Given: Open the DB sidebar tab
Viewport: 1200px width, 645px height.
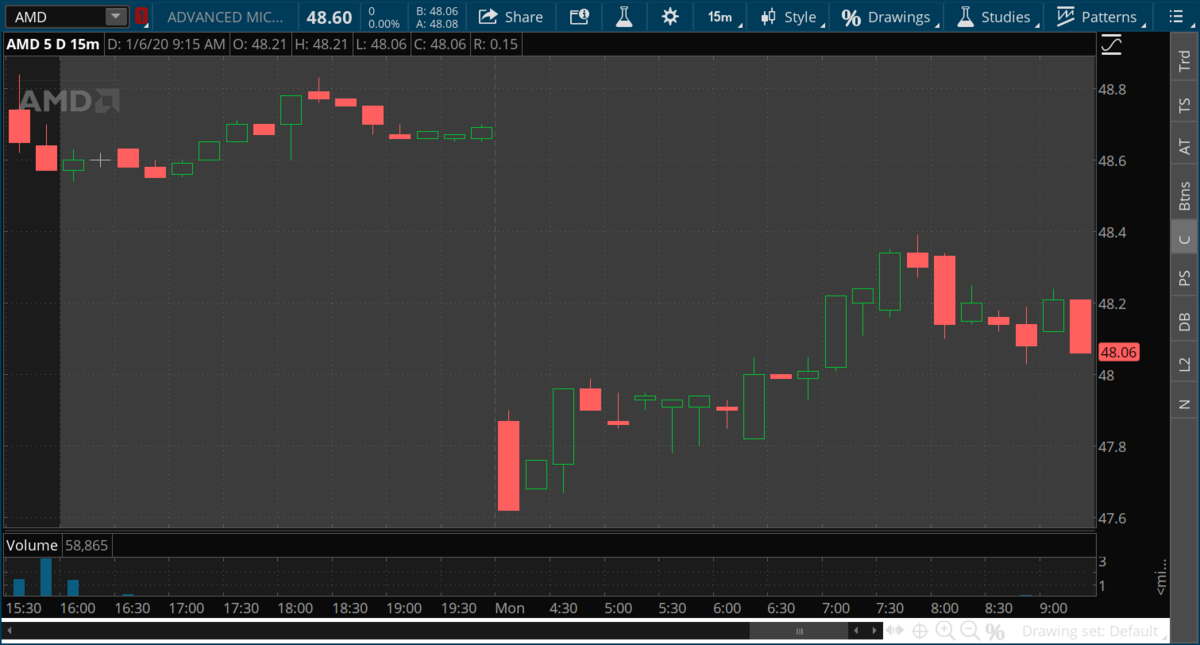Looking at the screenshot, I should [x=1184, y=321].
